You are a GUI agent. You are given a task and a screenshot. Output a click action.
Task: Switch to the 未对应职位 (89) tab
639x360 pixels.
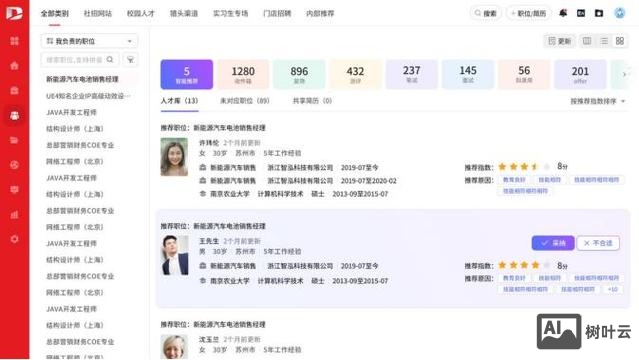click(x=245, y=101)
